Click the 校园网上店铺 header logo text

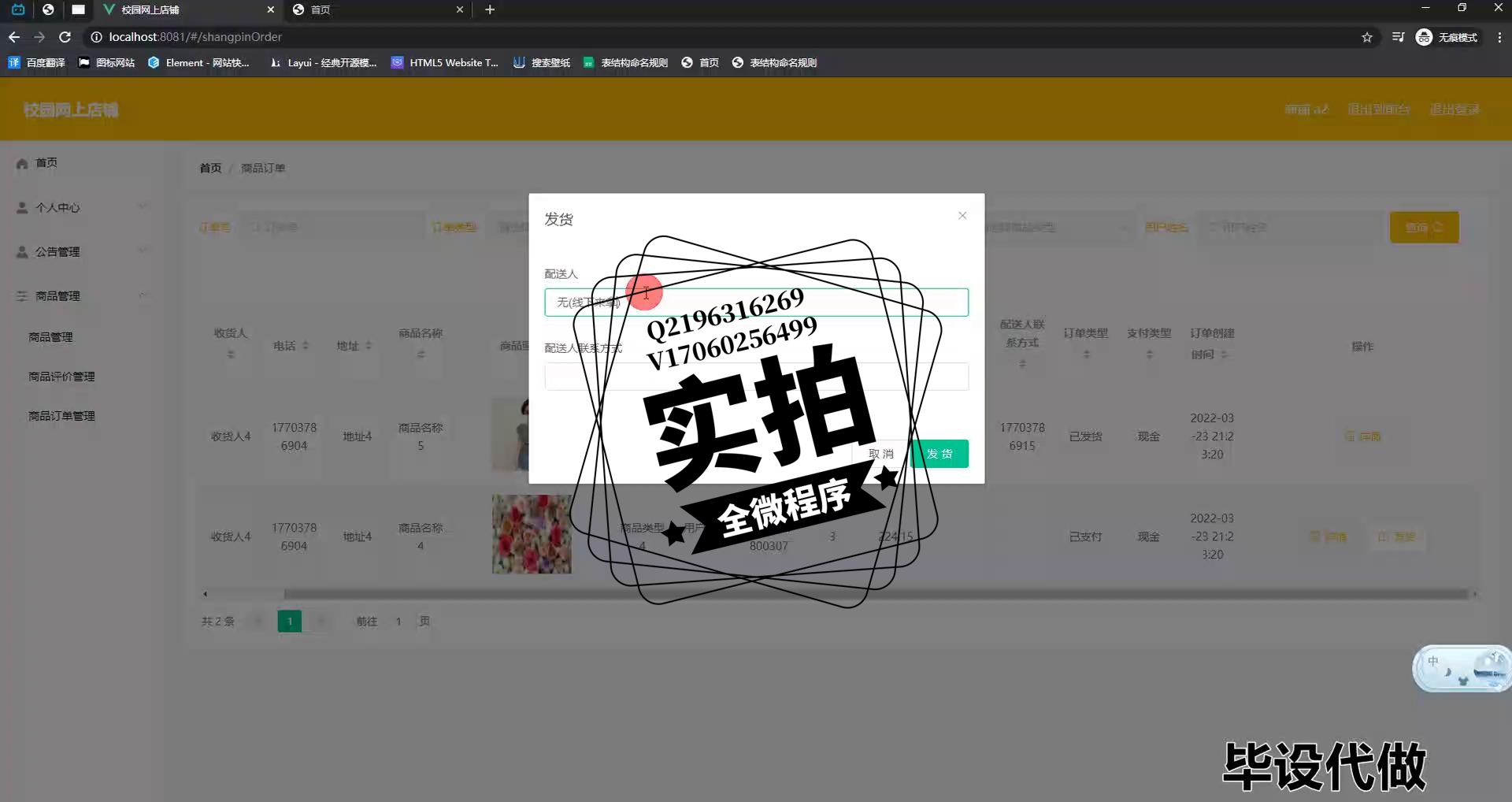(71, 110)
